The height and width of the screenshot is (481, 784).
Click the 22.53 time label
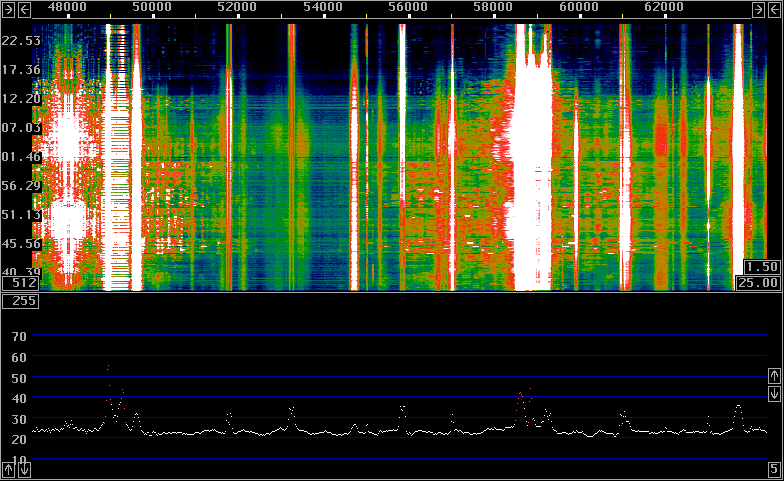coord(21,40)
